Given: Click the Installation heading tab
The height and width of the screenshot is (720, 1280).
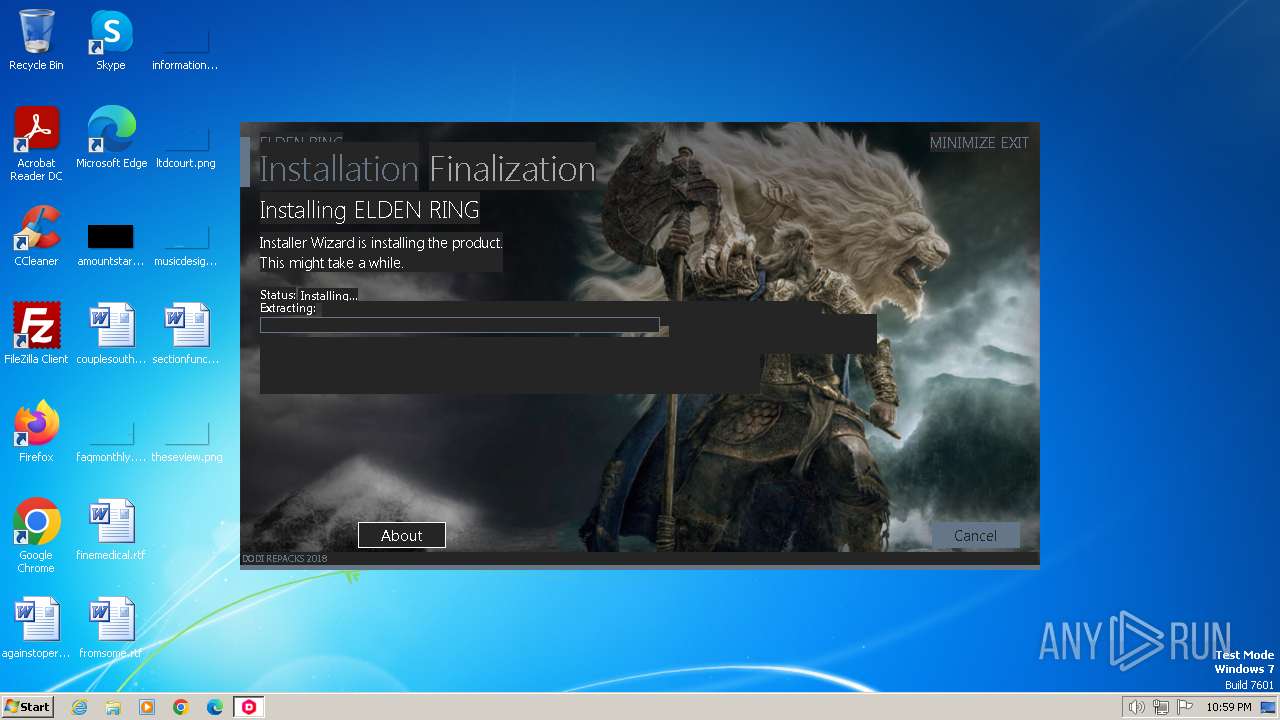Looking at the screenshot, I should pos(339,169).
